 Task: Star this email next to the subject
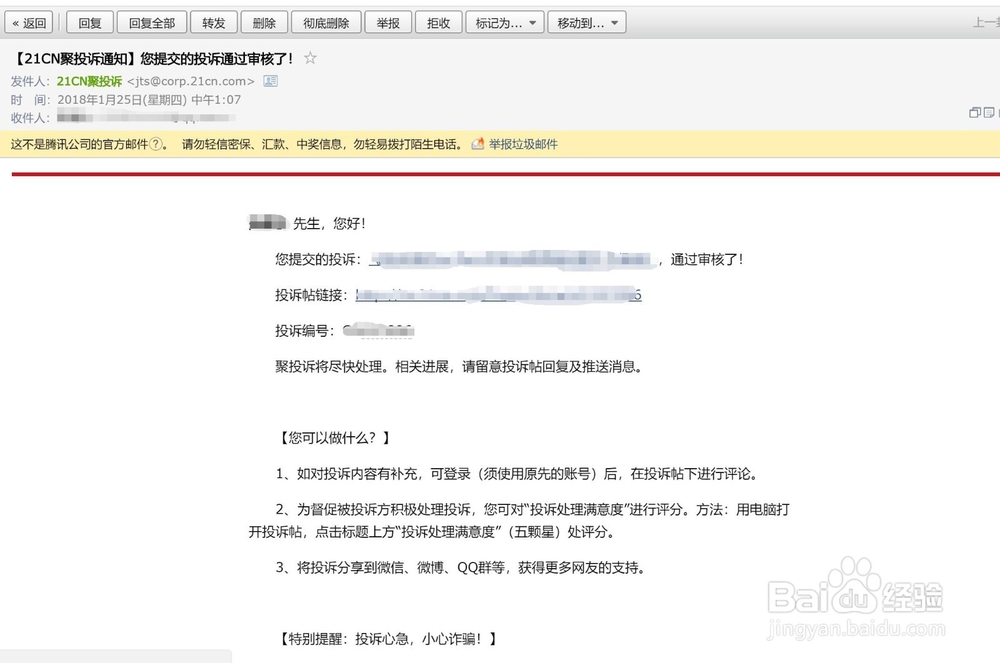pos(310,58)
